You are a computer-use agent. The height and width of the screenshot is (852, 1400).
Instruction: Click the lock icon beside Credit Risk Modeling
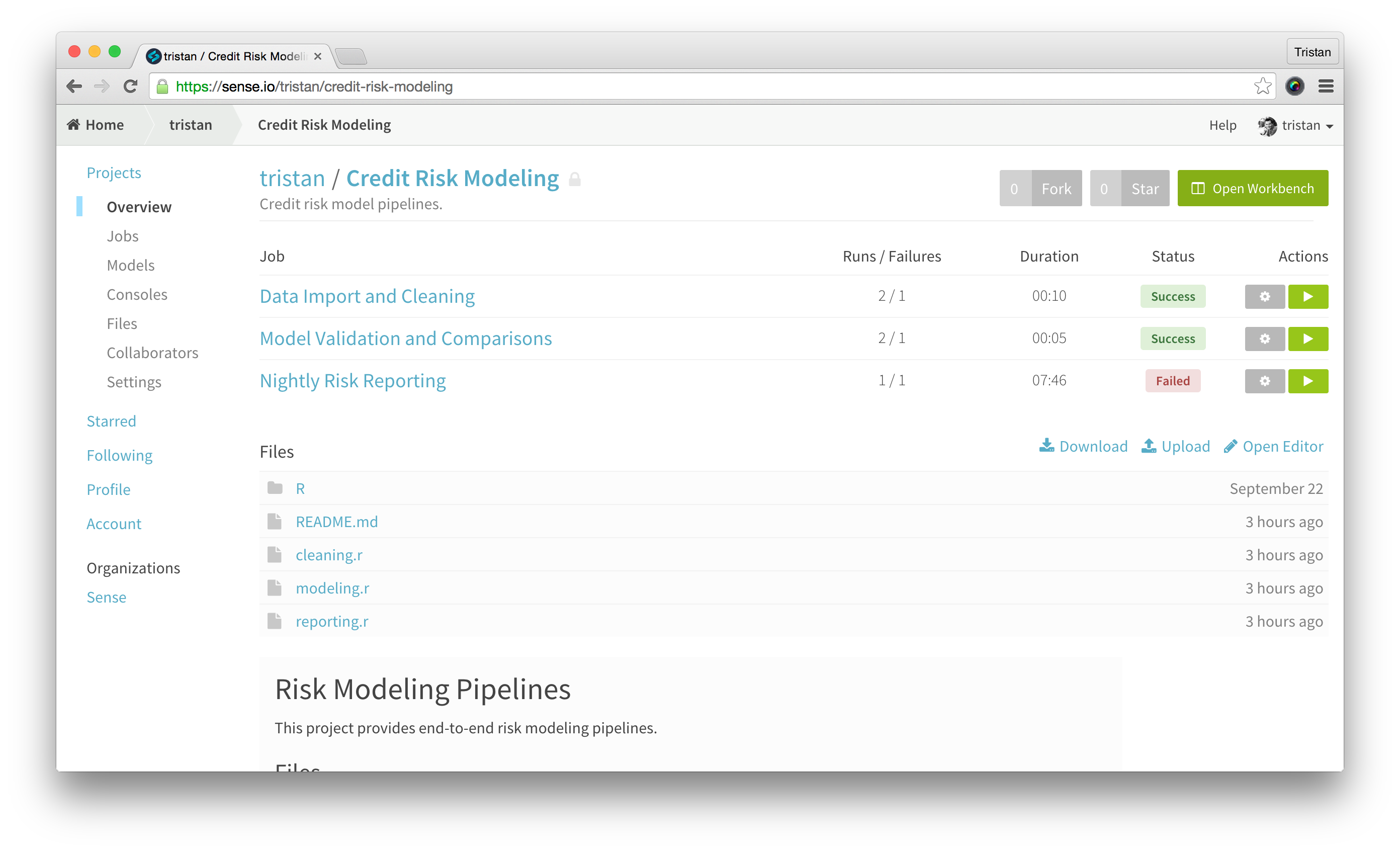click(x=575, y=179)
